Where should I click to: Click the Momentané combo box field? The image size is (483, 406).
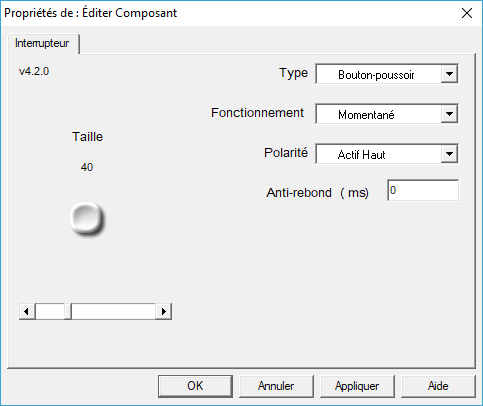(x=387, y=114)
